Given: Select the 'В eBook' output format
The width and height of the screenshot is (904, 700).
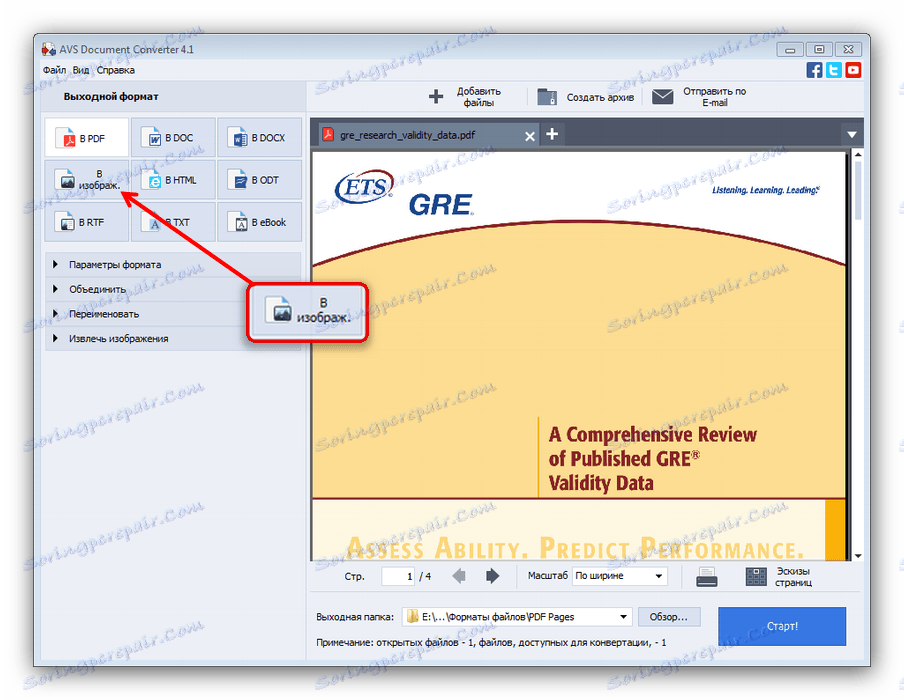Looking at the screenshot, I should coord(259,222).
